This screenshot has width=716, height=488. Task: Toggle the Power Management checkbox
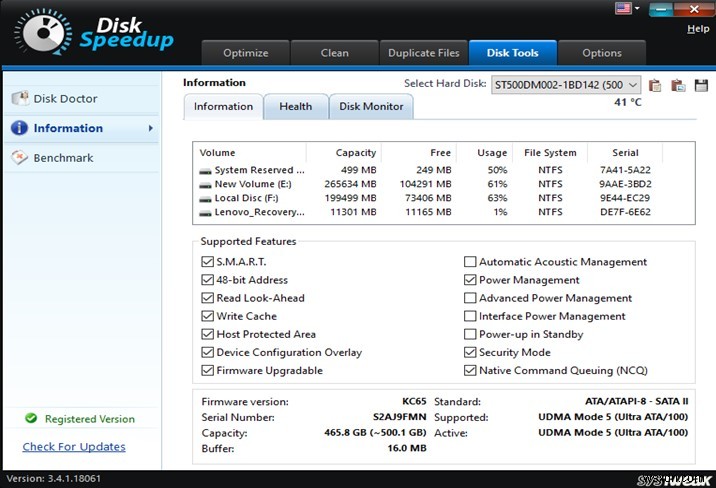470,280
